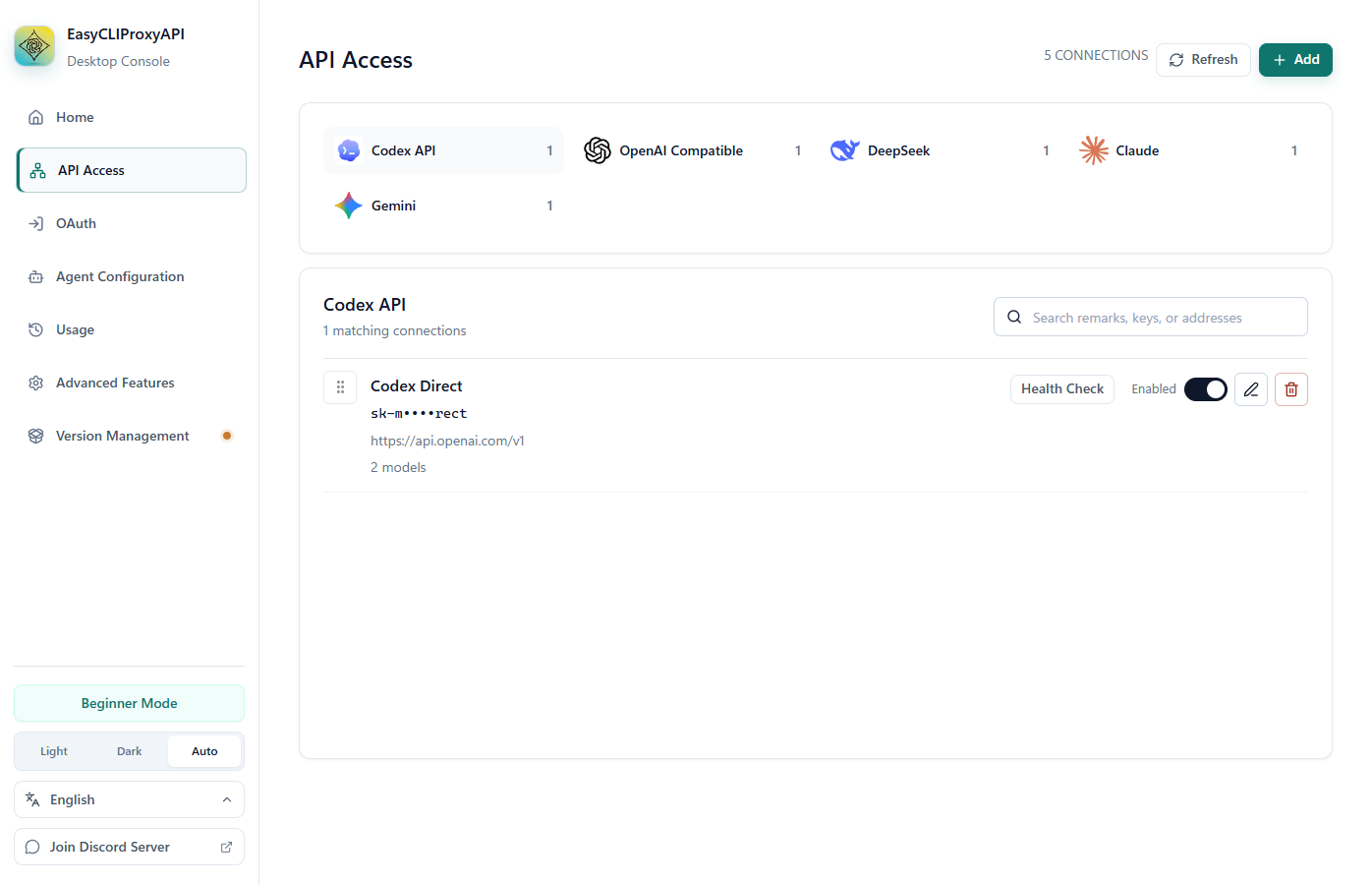Screen dimensions: 1372x885
Task: Click the DeepSeek whale icon
Action: [845, 150]
